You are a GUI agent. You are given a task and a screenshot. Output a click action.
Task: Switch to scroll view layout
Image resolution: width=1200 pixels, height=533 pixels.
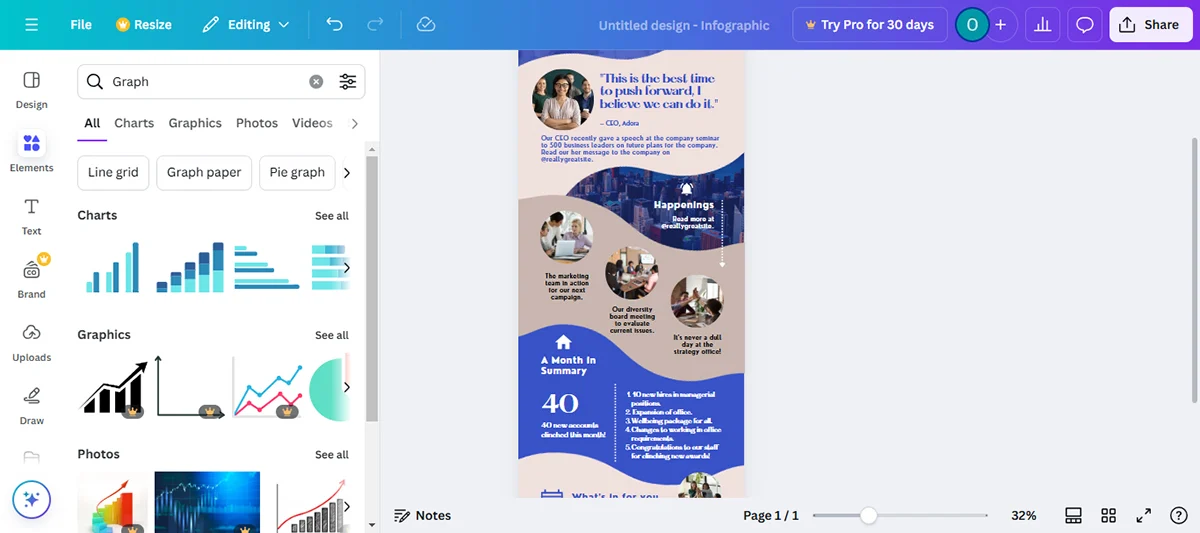(1073, 516)
